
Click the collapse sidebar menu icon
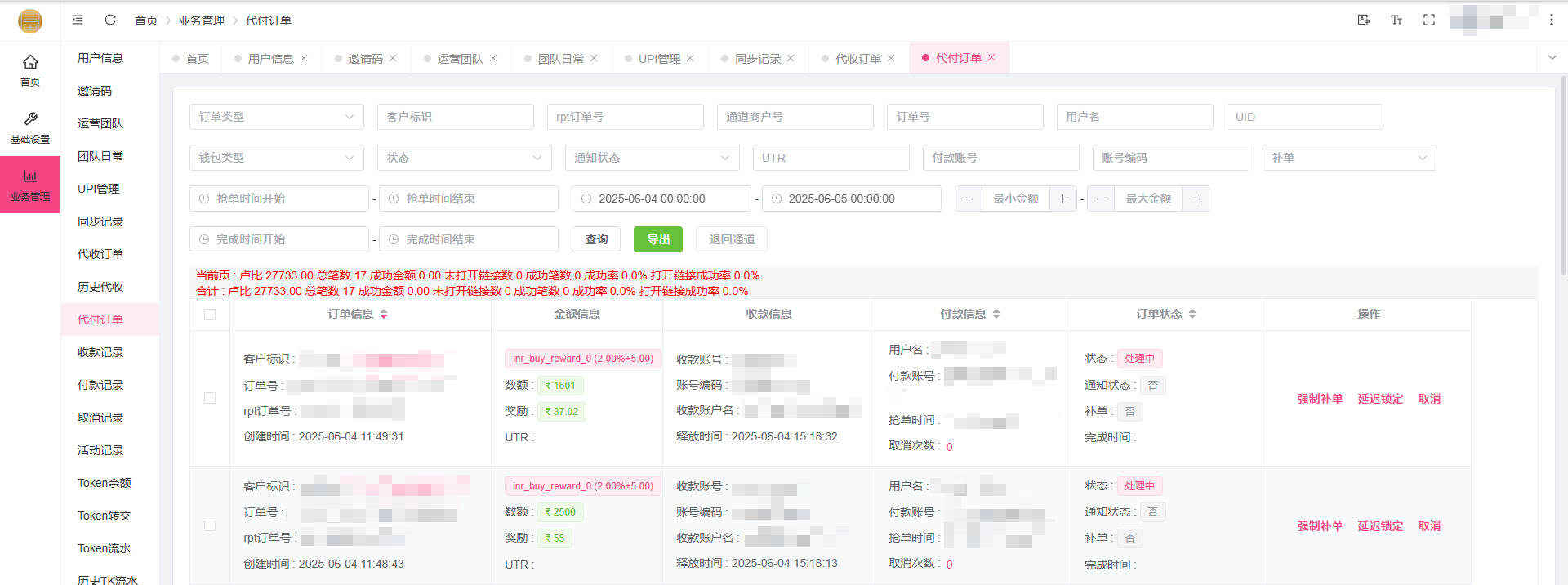point(78,20)
